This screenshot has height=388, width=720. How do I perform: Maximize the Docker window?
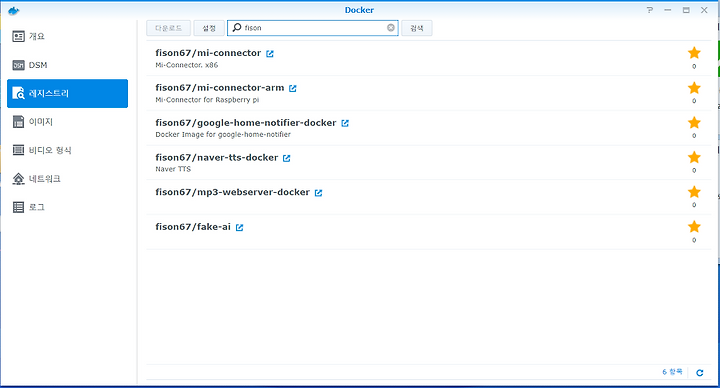click(686, 10)
